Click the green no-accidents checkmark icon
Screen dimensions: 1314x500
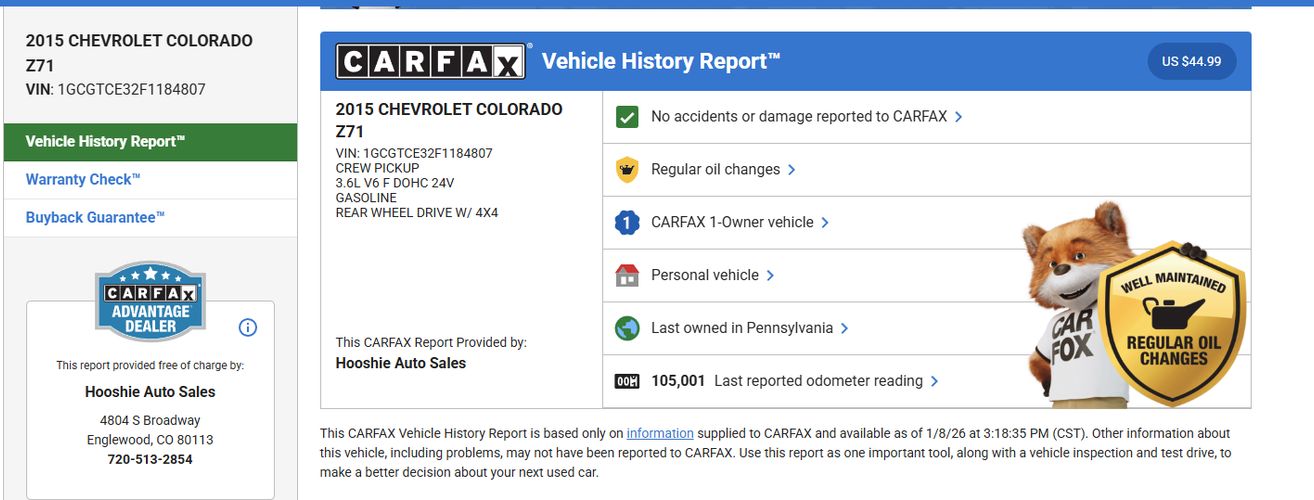coord(627,117)
